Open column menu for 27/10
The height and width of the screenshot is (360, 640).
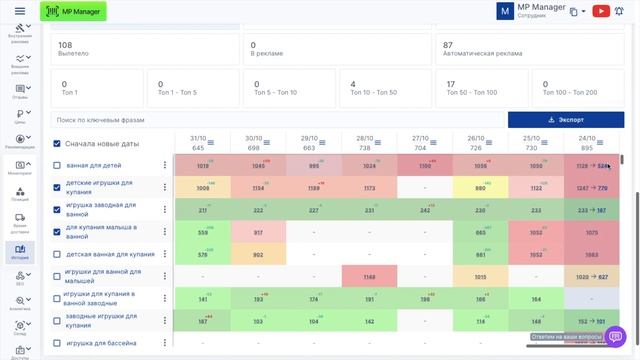(433, 142)
